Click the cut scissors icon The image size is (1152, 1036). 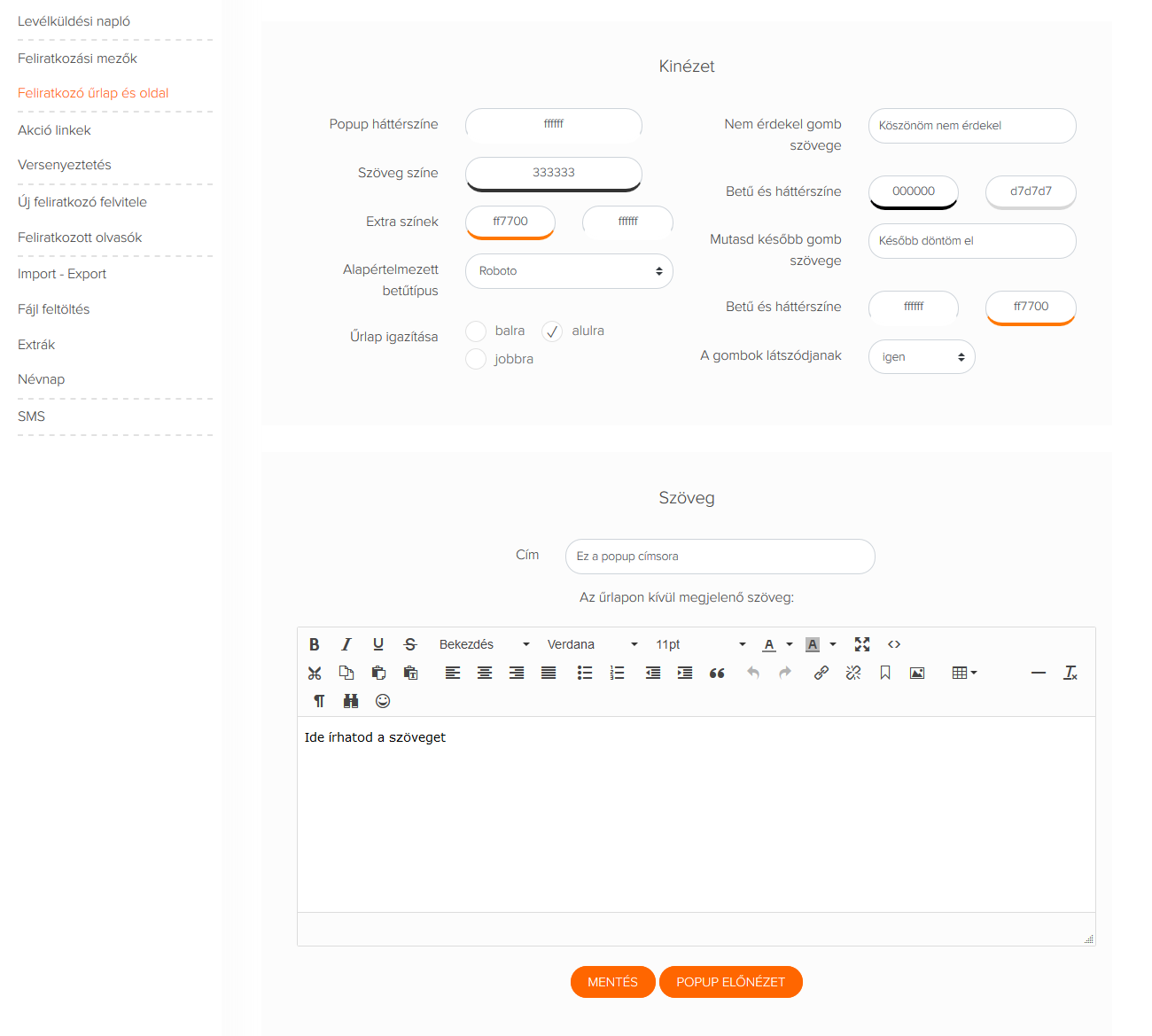(315, 673)
